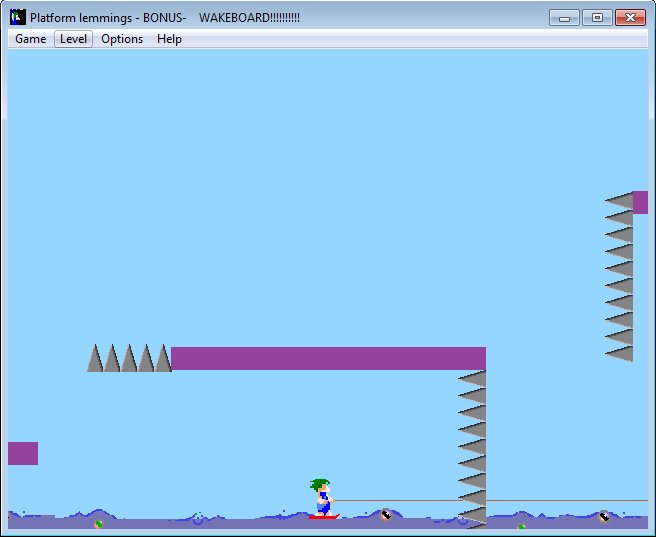Viewport: 656px width, 537px height.
Task: Click the floating object right of the lemming
Action: click(386, 515)
